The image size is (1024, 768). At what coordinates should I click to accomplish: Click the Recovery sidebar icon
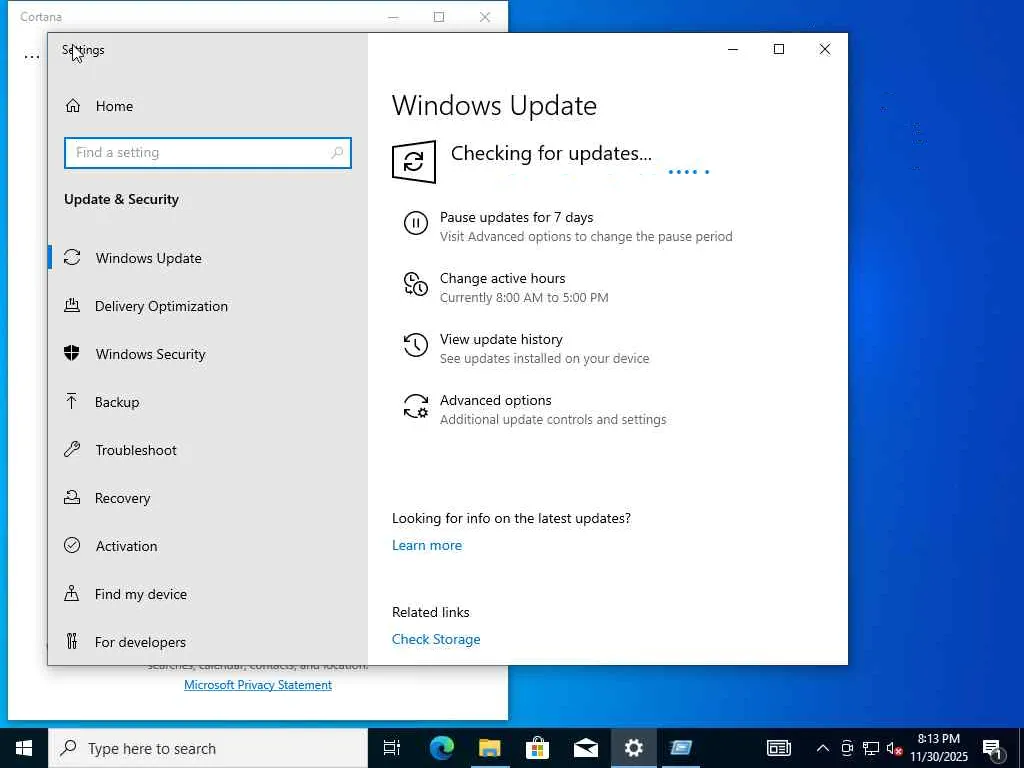click(72, 497)
